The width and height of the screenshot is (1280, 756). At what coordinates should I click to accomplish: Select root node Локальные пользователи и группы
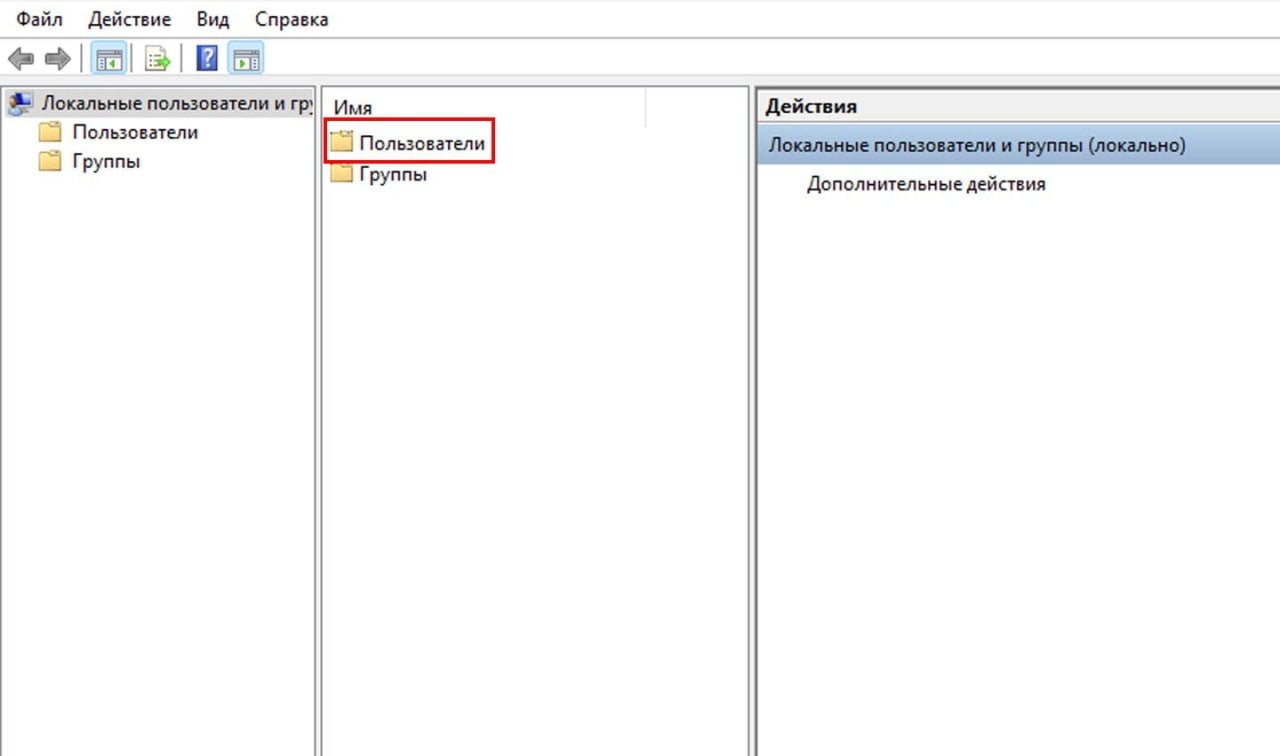coord(176,104)
